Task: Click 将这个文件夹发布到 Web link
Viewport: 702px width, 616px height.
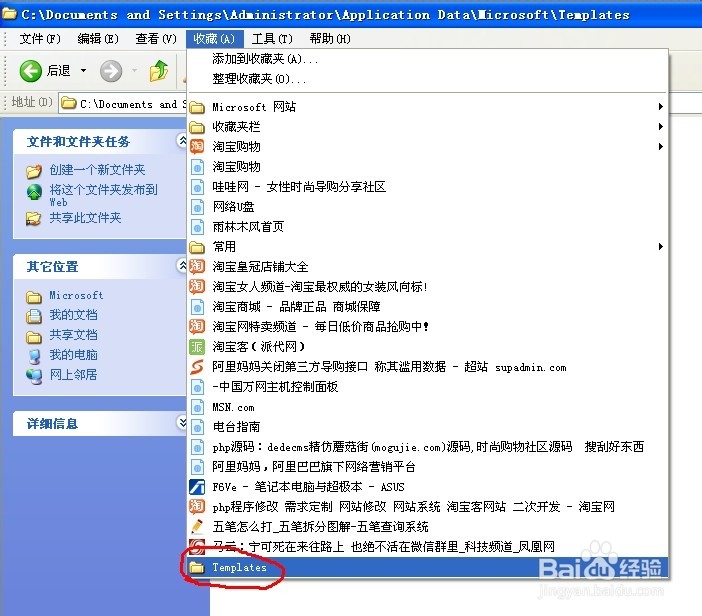Action: tap(103, 196)
